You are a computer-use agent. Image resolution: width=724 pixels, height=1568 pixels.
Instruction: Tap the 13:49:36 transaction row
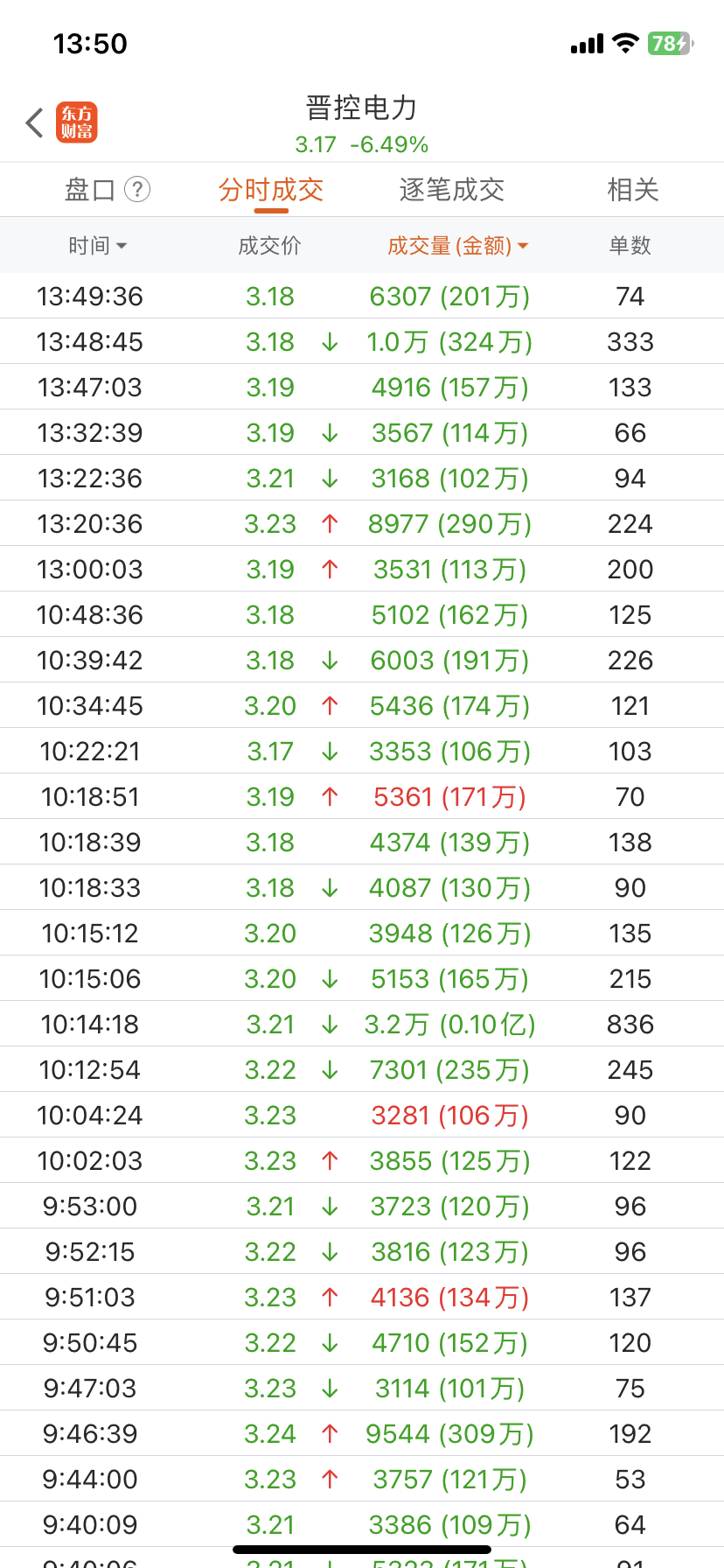point(362,297)
